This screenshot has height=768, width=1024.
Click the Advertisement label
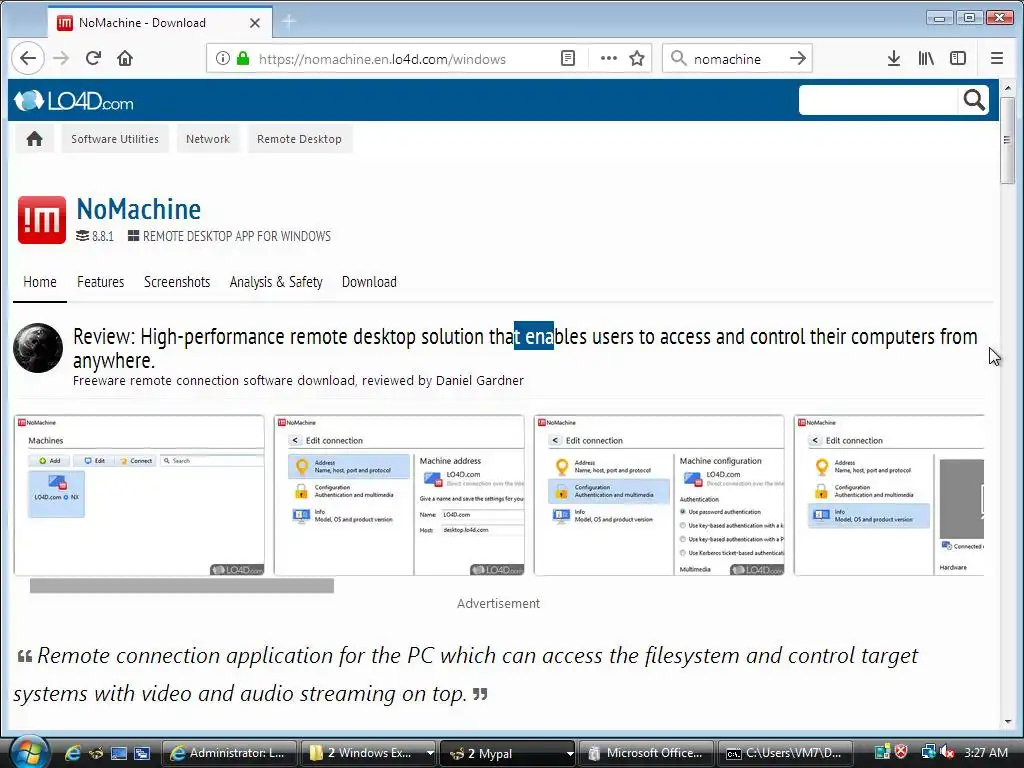[x=498, y=603]
